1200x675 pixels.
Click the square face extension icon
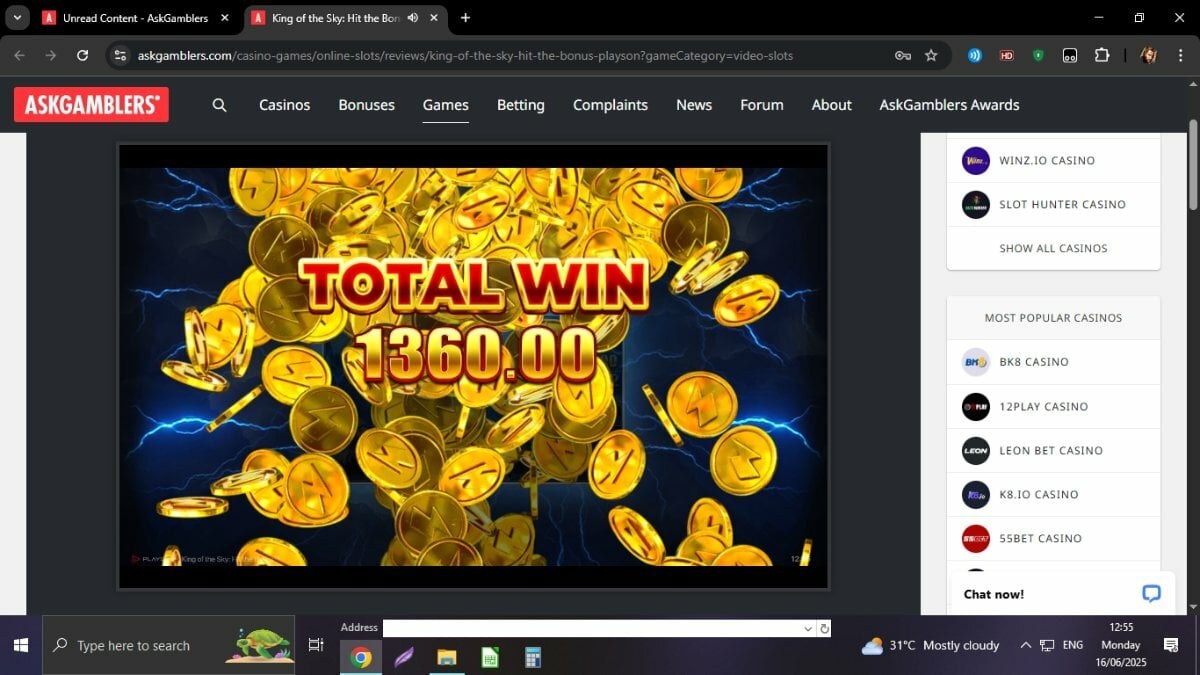pyautogui.click(x=1069, y=55)
